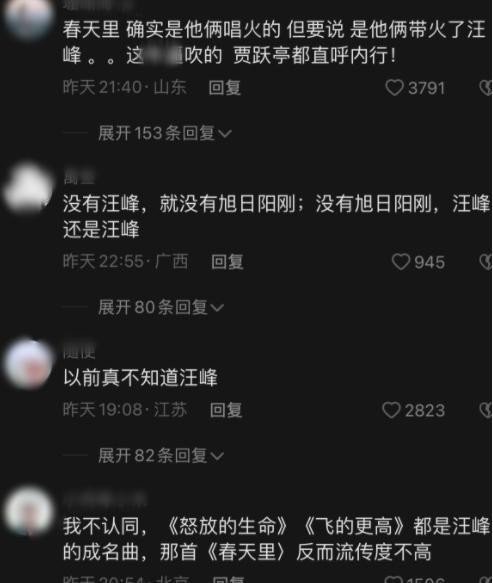Open avatar of first commenter about 春天里
The height and width of the screenshot is (583, 493).
[x=28, y=17]
